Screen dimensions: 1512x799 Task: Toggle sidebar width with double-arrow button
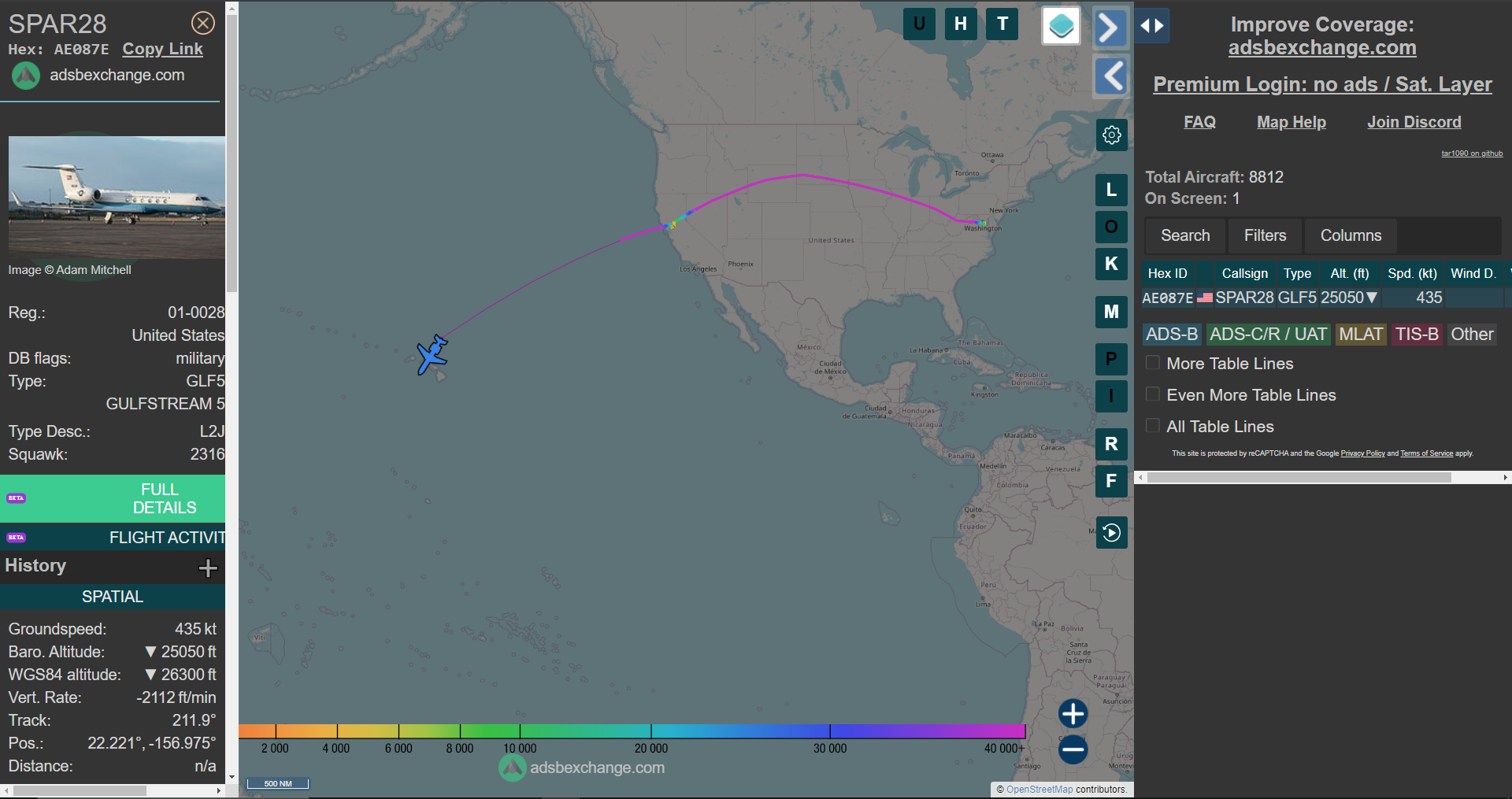pos(1152,26)
